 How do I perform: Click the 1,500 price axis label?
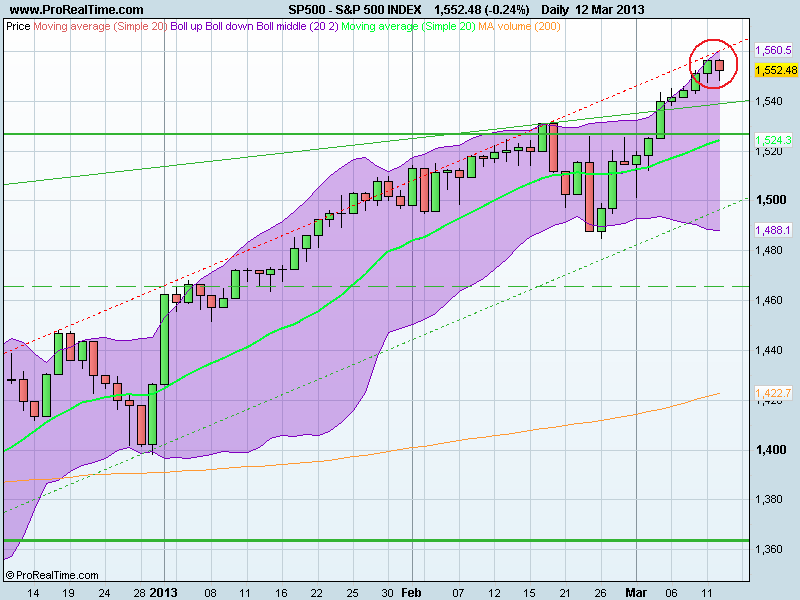770,199
